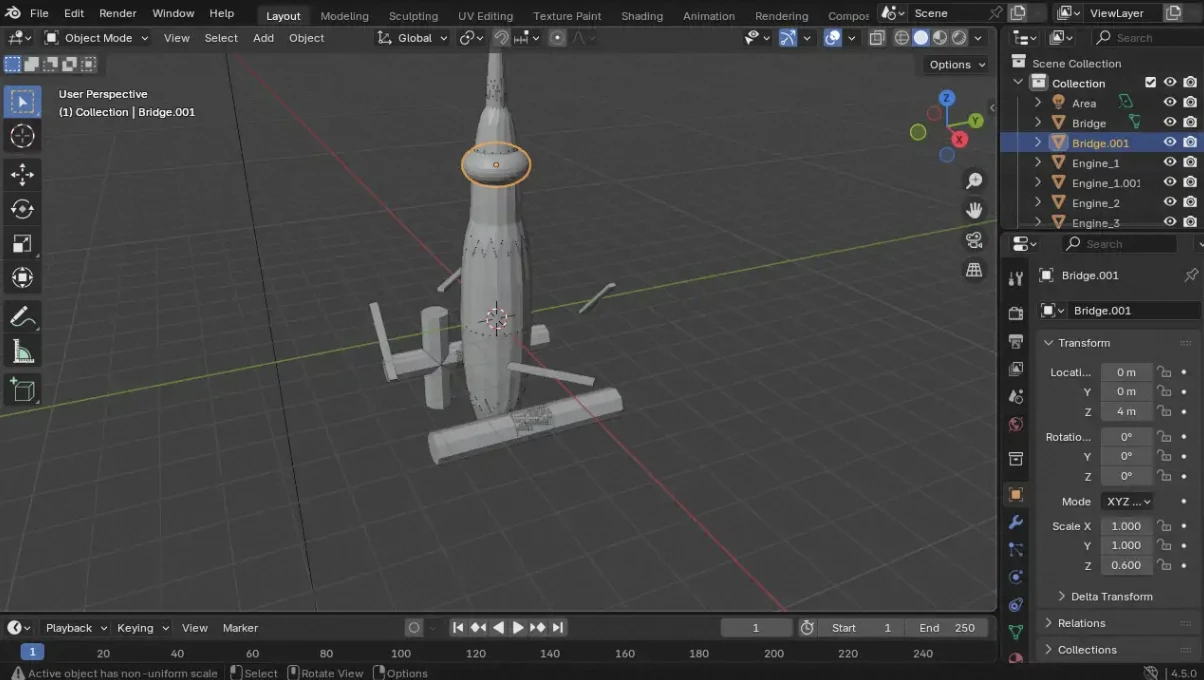Select the Select Box tool

click(22, 102)
